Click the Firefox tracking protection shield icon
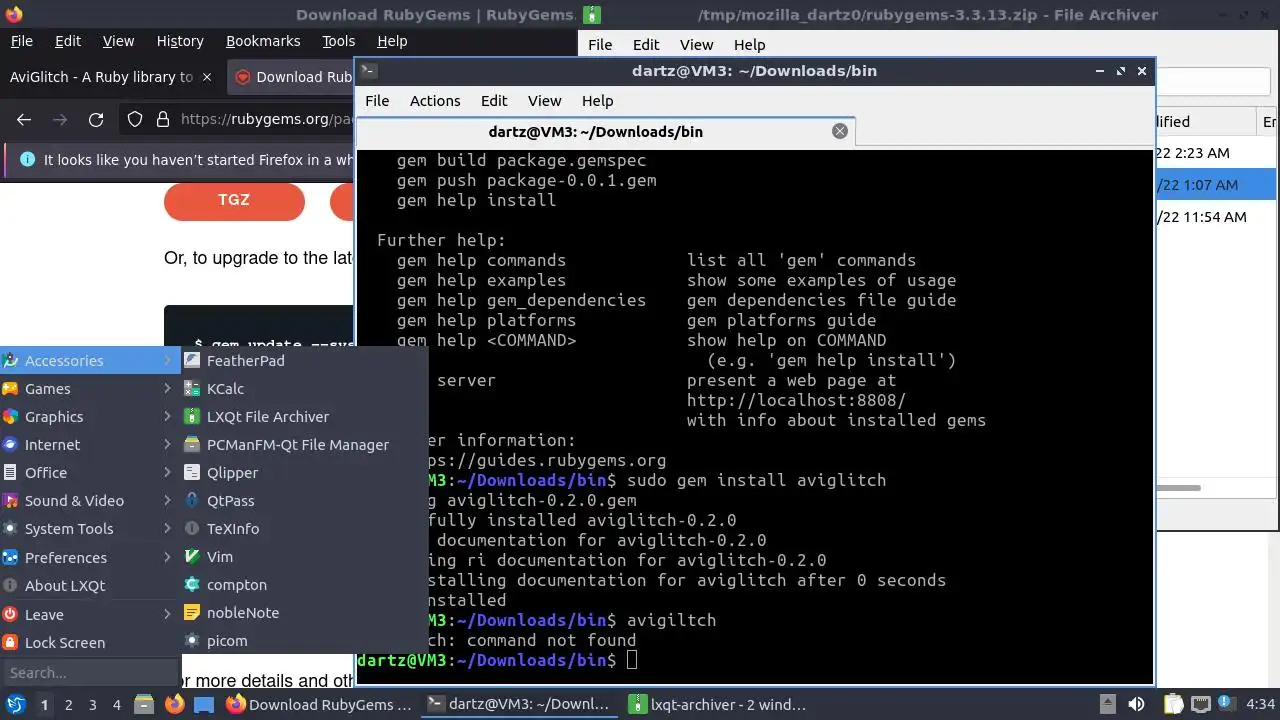 tap(135, 120)
